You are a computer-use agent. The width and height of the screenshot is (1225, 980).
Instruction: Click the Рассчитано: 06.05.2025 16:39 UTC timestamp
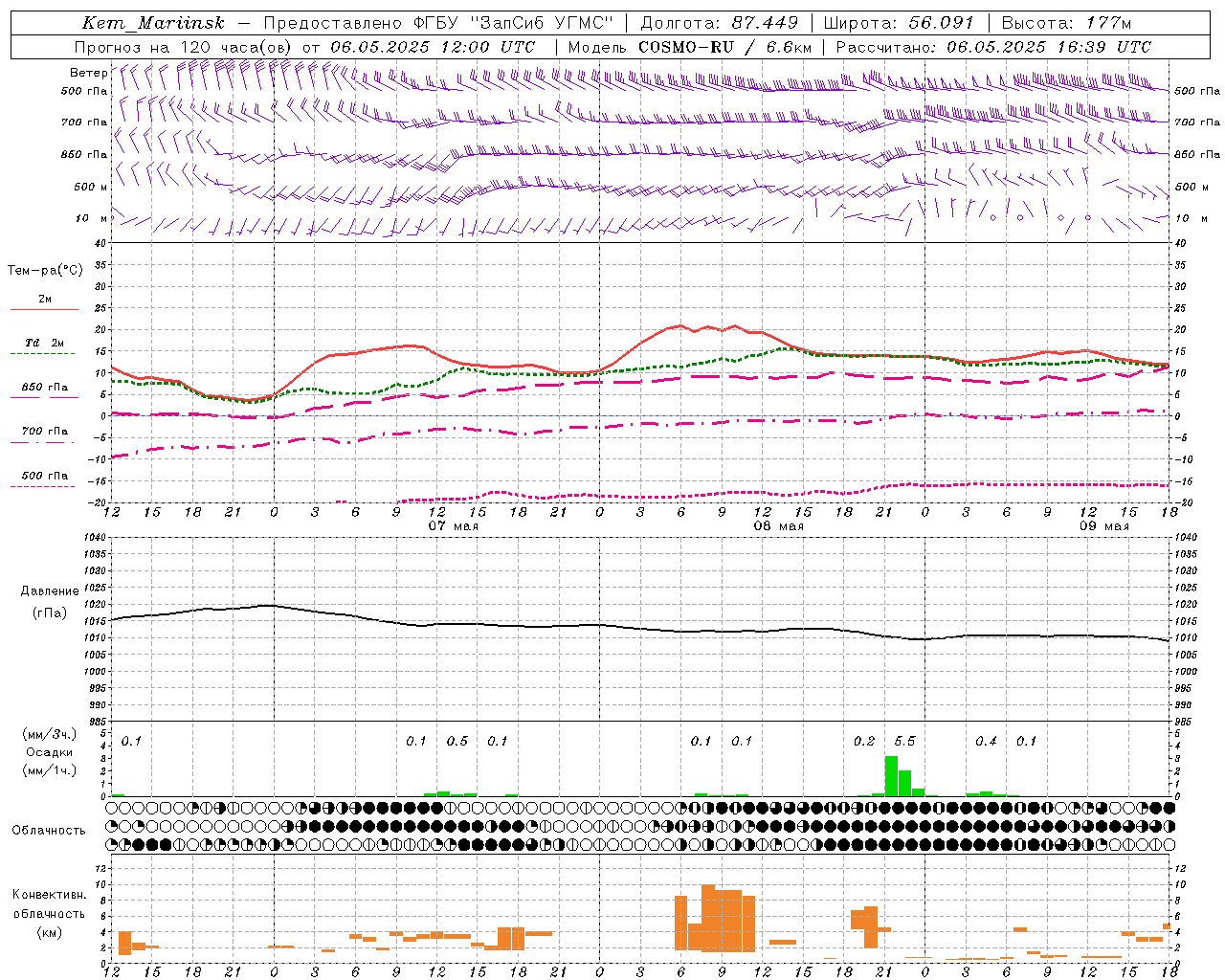[993, 47]
